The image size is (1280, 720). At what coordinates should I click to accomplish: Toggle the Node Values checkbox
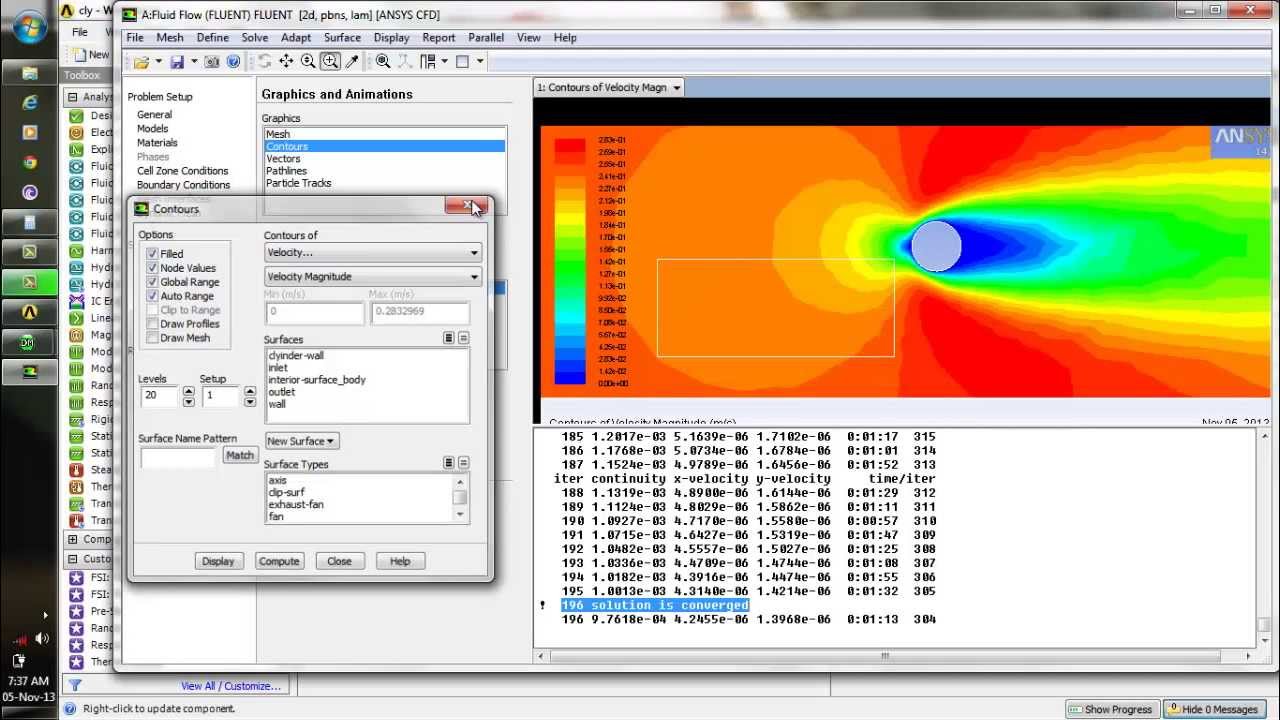pyautogui.click(x=152, y=268)
